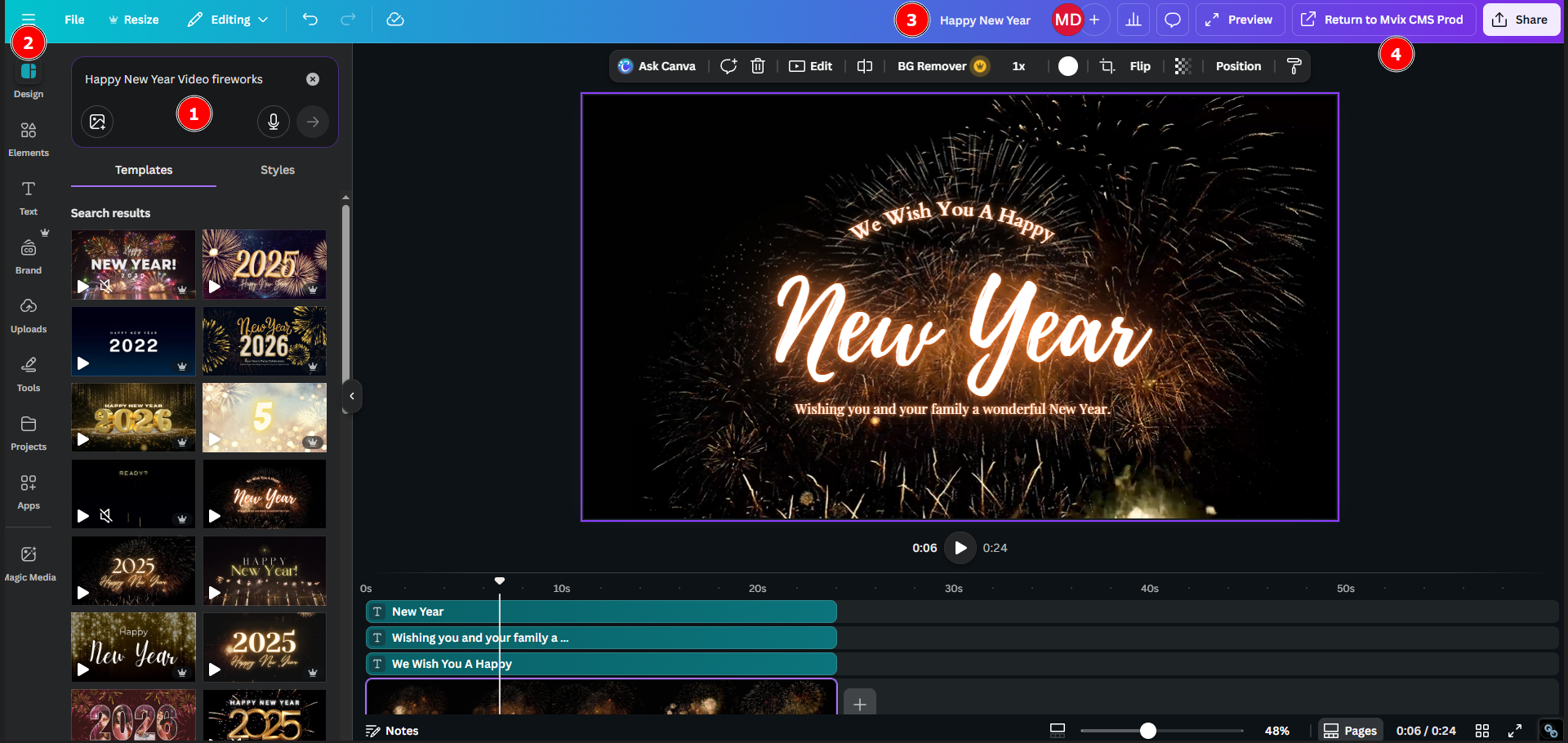Click the timeline playhead marker
This screenshot has width=1568, height=743.
(500, 581)
